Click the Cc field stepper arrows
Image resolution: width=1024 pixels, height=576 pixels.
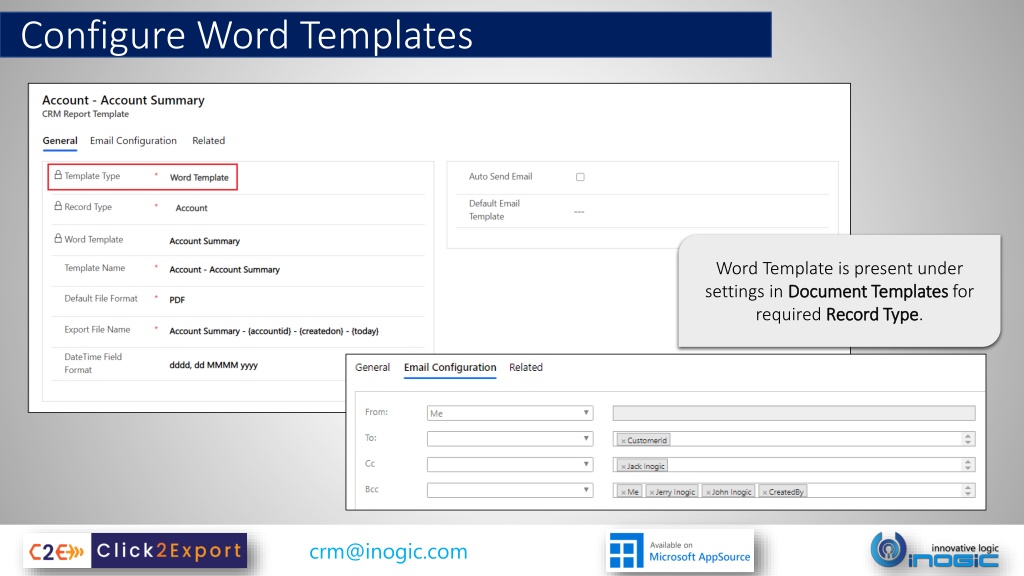(x=968, y=464)
